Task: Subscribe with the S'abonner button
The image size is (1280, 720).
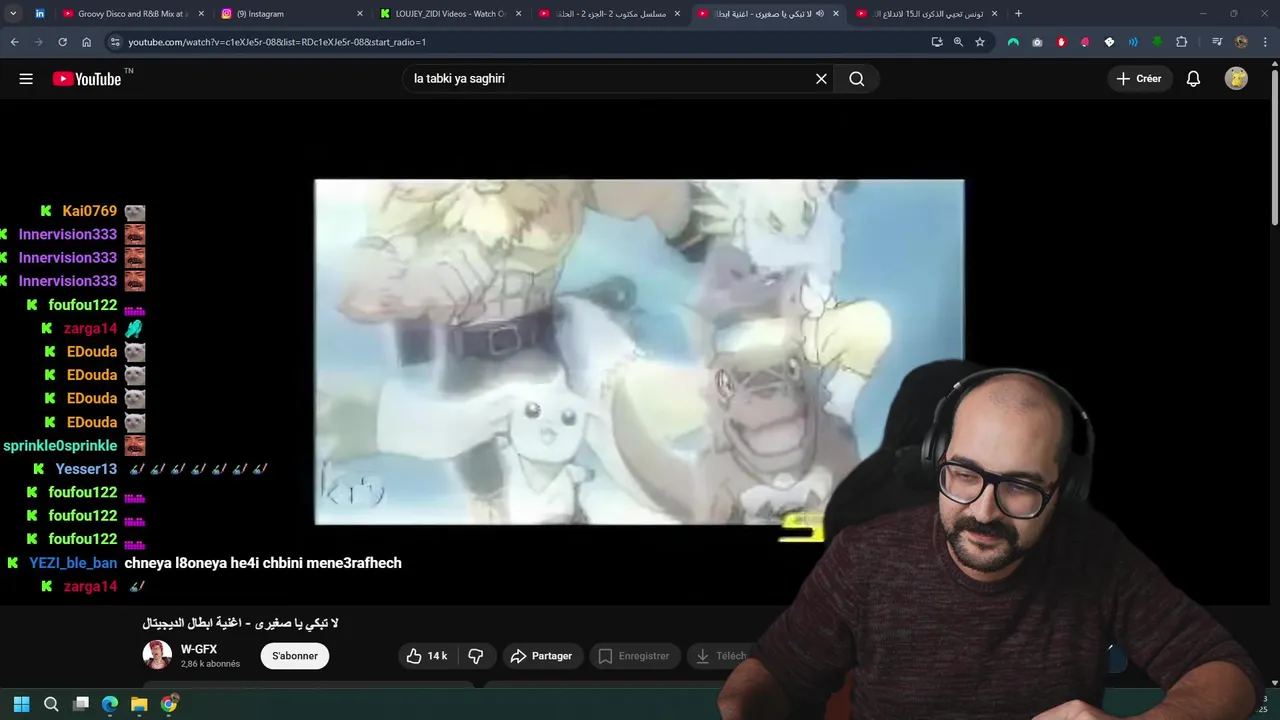Action: point(295,656)
